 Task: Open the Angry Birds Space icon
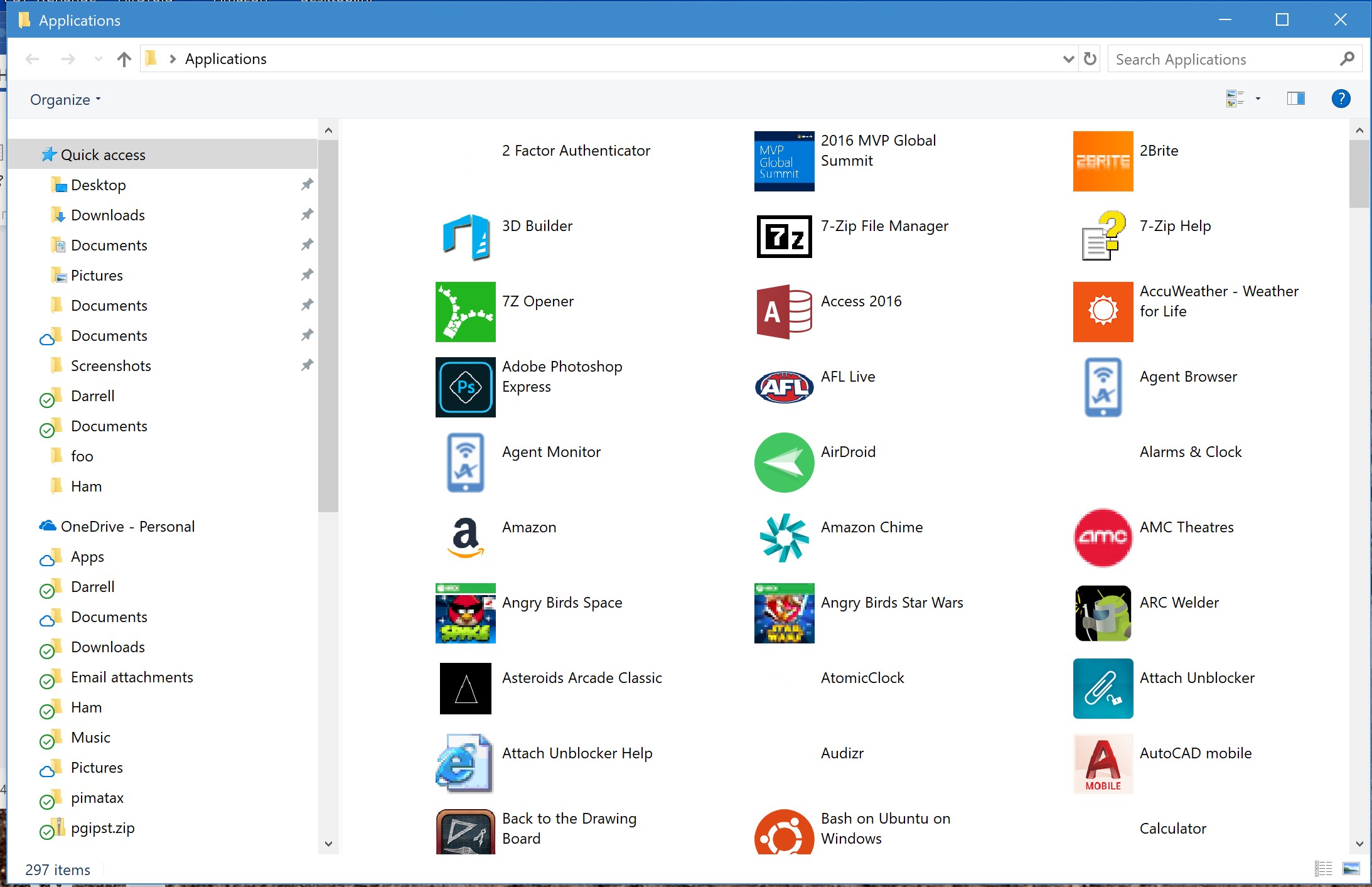pyautogui.click(x=466, y=613)
